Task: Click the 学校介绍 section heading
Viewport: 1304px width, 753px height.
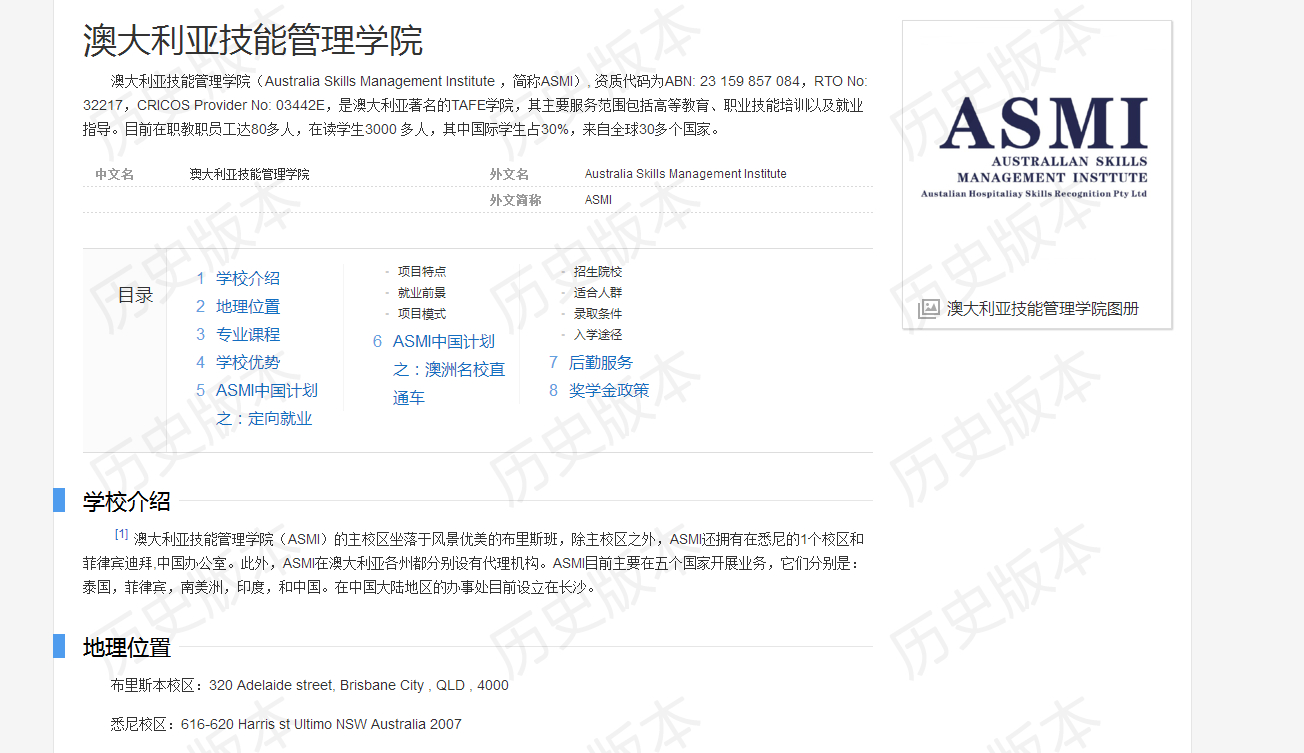Action: 127,501
